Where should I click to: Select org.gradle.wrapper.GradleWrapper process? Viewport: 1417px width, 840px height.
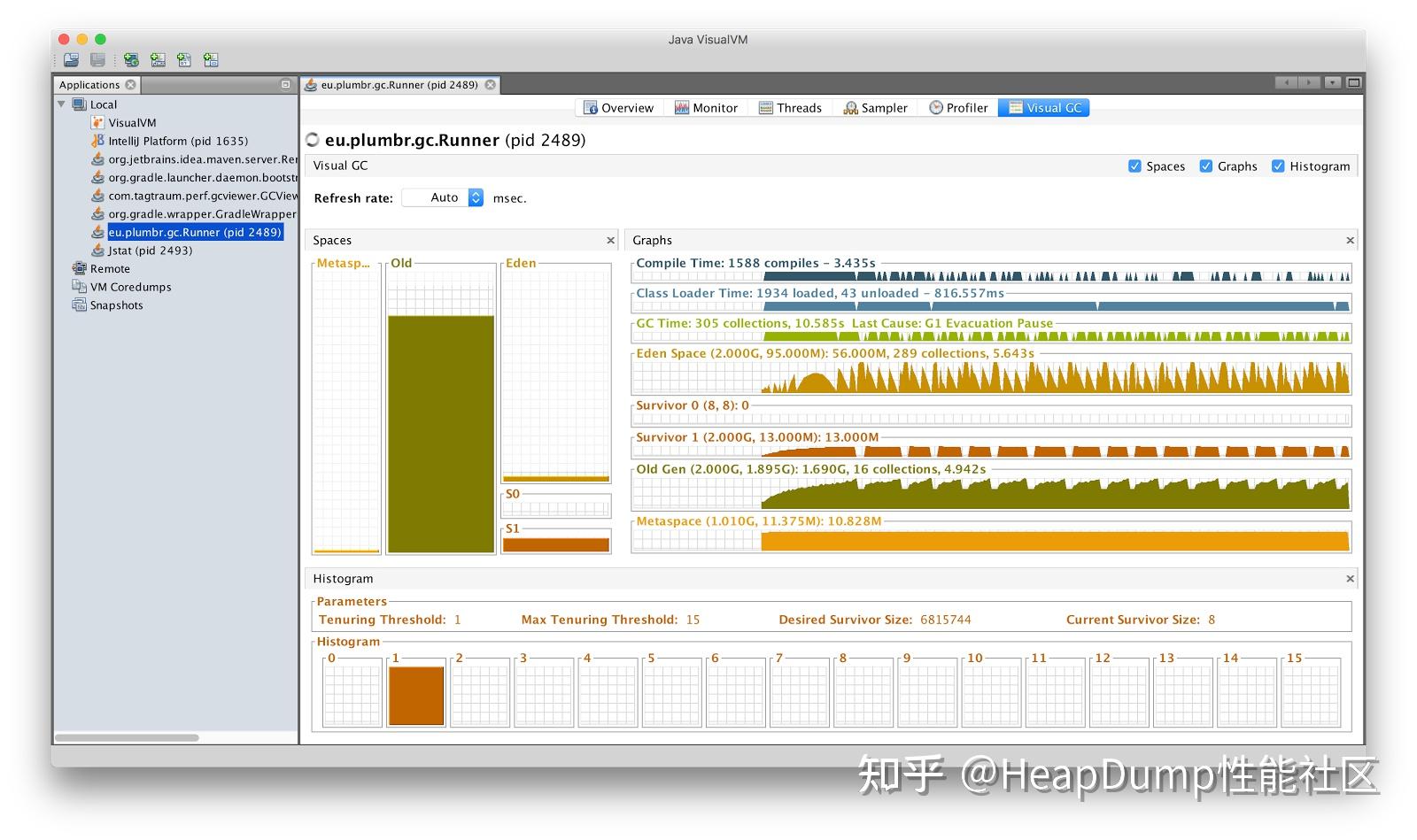coord(203,214)
